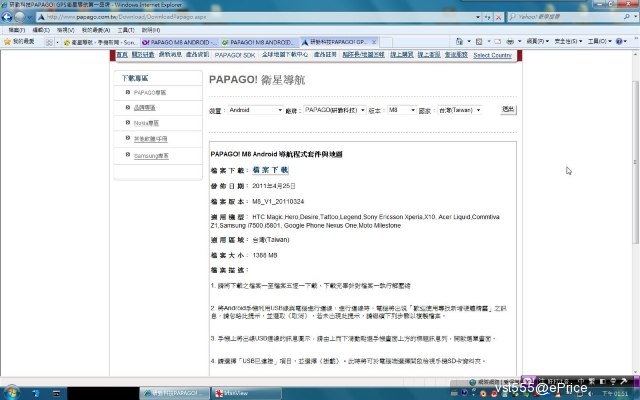Click the 檔案下載 download link

click(x=270, y=170)
